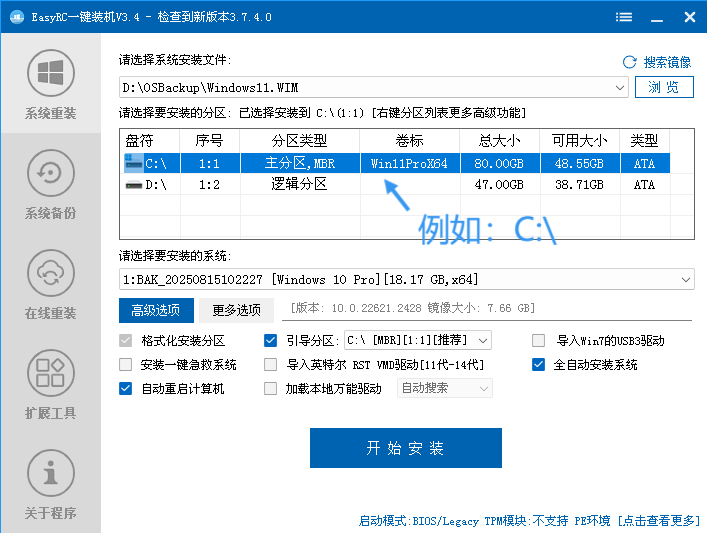Viewport: 707px width, 533px height.
Task: Click the 1:2 sequence number cell
Action: click(209, 184)
